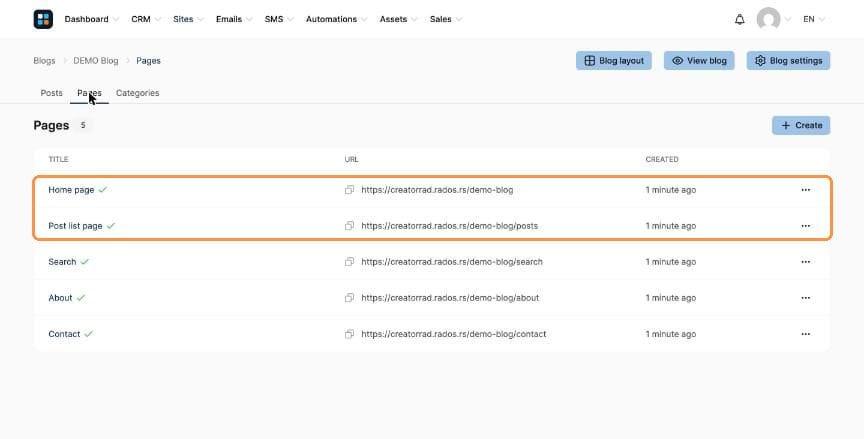The height and width of the screenshot is (439, 864).
Task: Copy the Contact page URL icon
Action: [x=349, y=334]
